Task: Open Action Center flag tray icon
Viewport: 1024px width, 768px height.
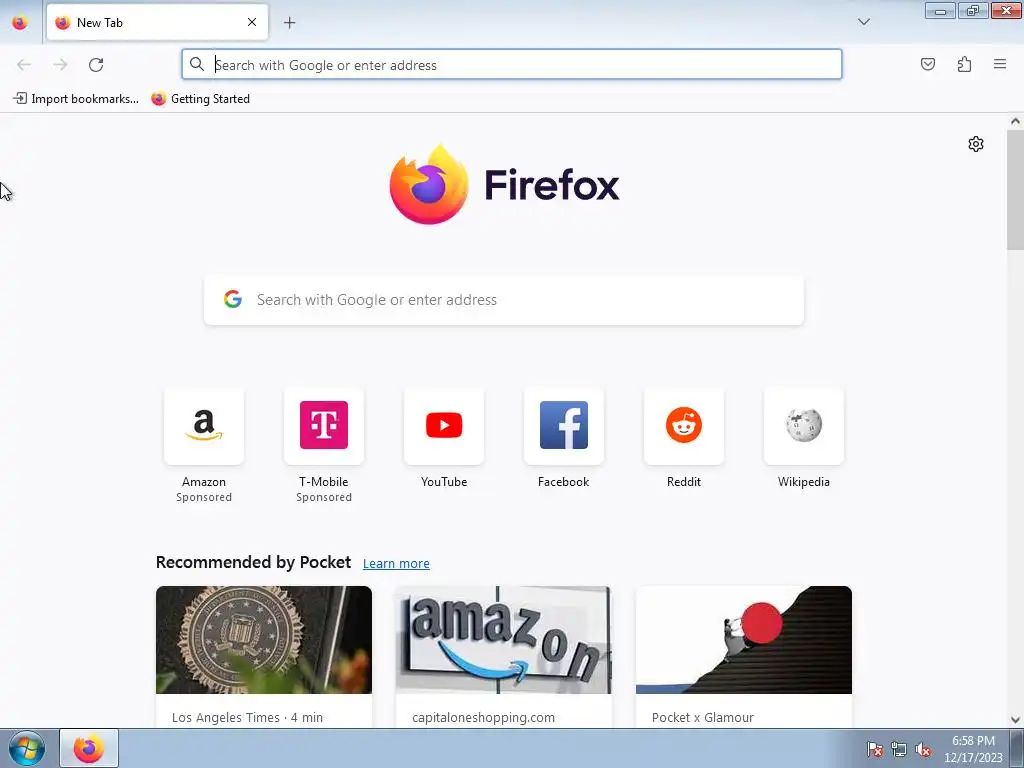Action: click(x=874, y=749)
